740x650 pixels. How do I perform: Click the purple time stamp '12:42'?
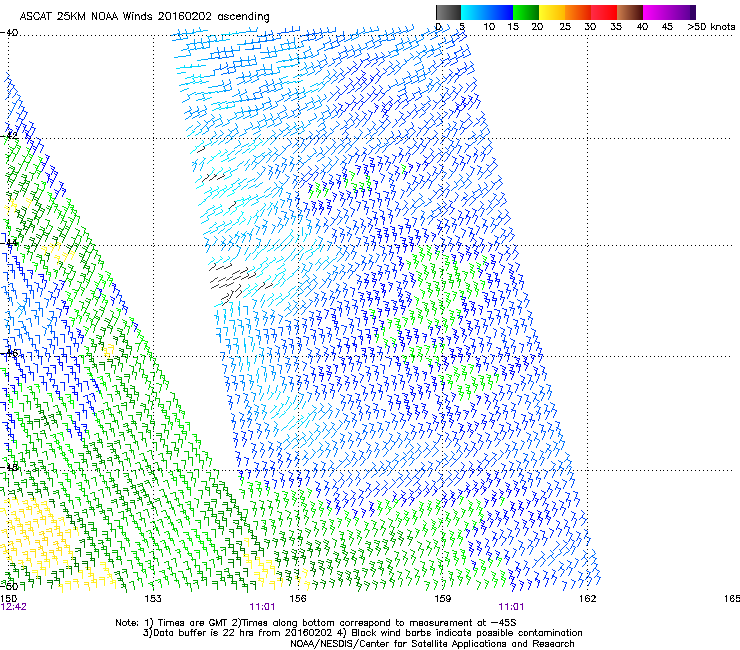(x=14, y=607)
